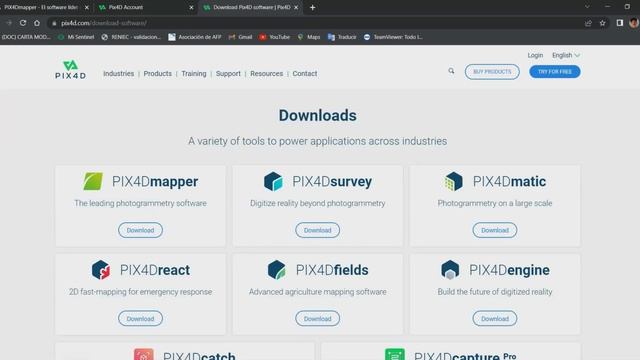The width and height of the screenshot is (640, 360).
Task: Close the Pix4D Account browser tab
Action: tap(191, 7)
